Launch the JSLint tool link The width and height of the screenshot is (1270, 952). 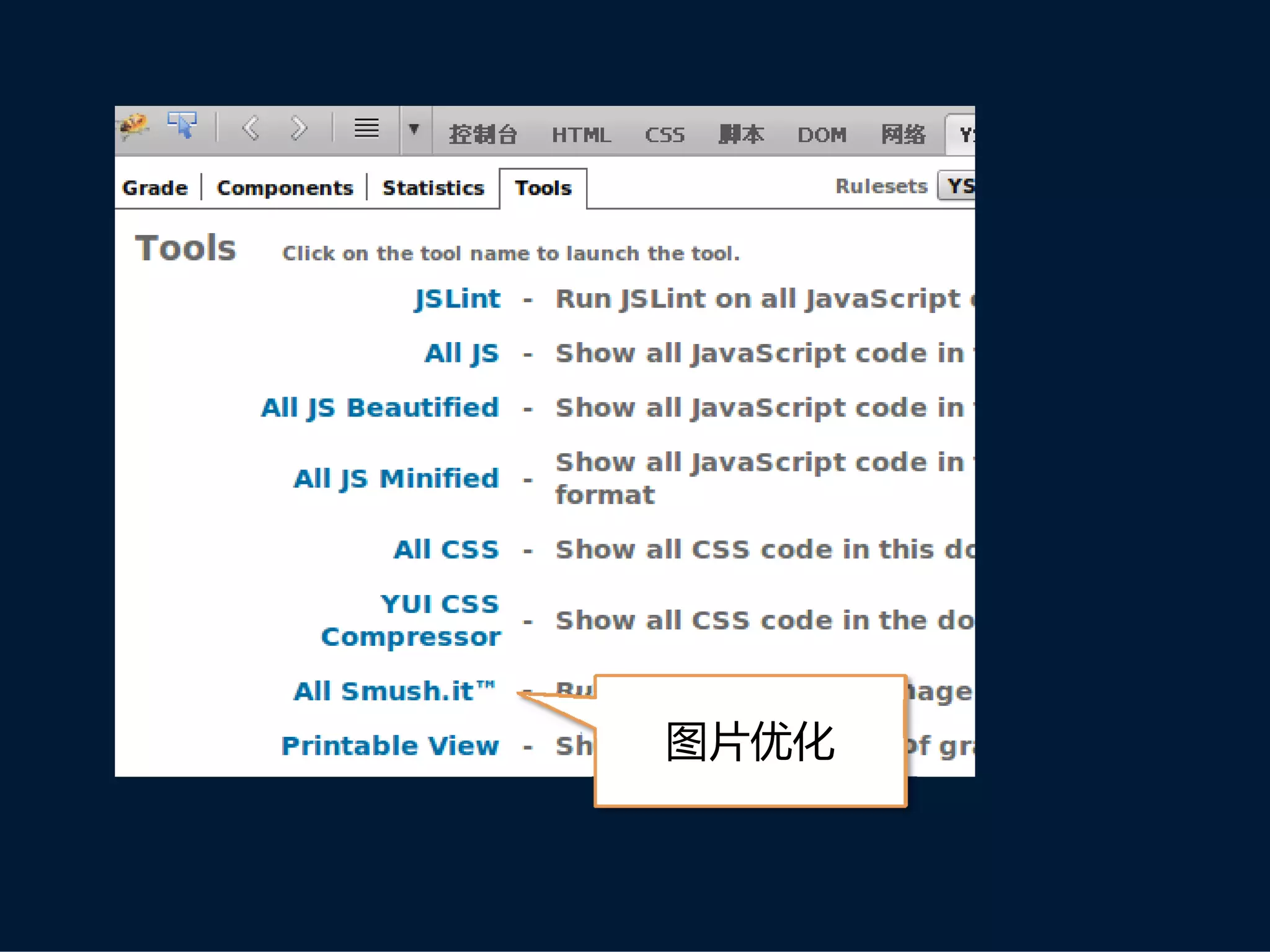click(458, 299)
